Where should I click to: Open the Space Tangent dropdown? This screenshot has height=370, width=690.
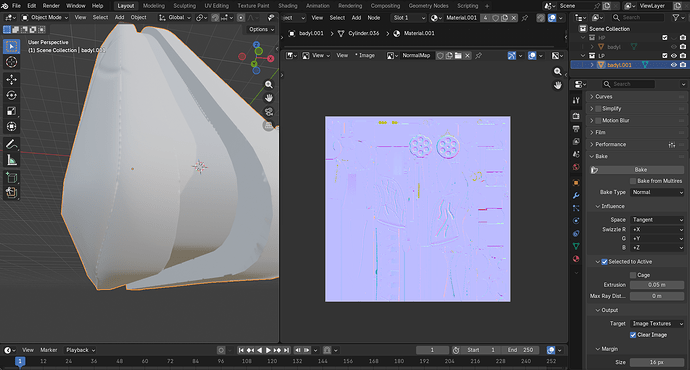click(x=657, y=220)
